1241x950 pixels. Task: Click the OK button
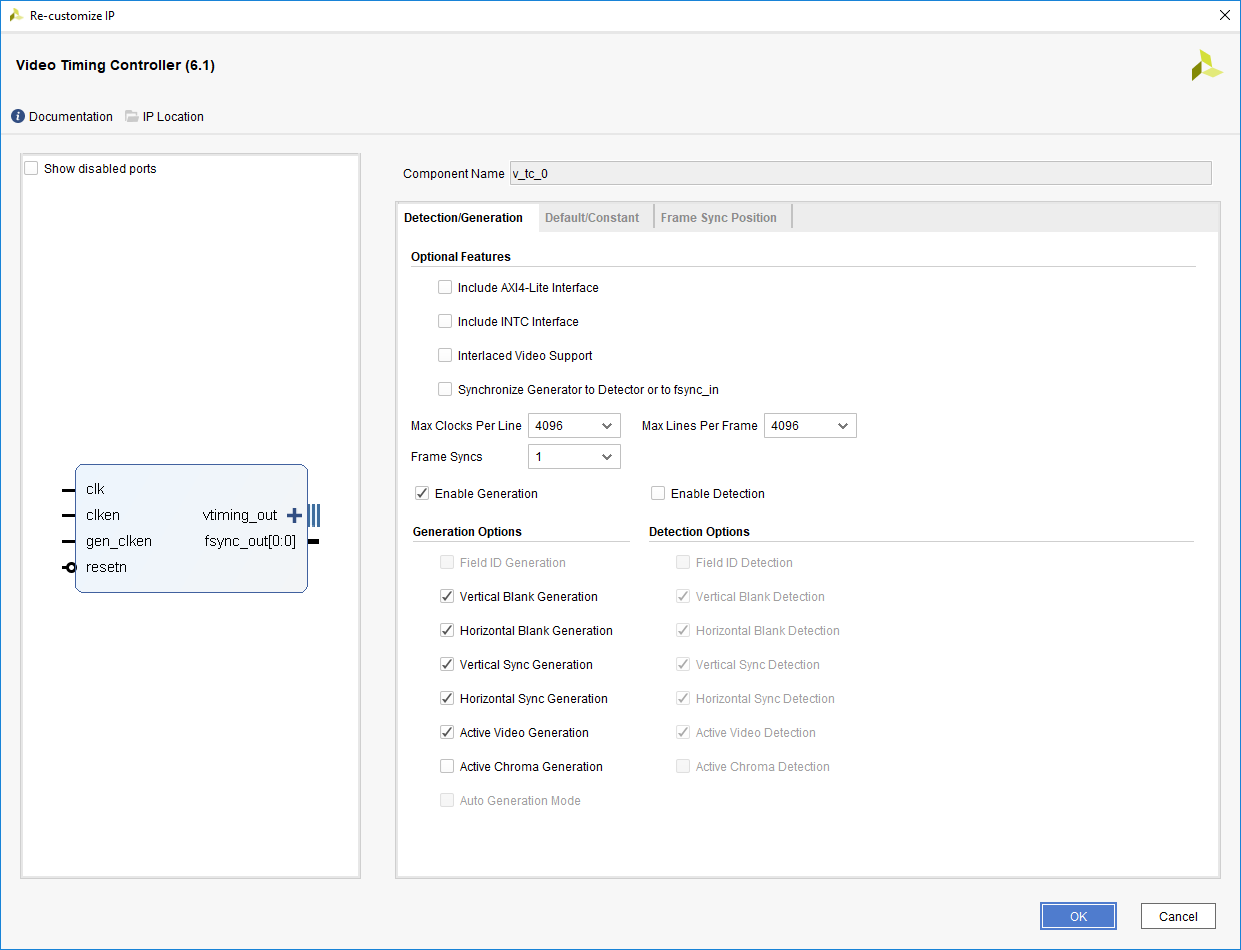[1078, 916]
